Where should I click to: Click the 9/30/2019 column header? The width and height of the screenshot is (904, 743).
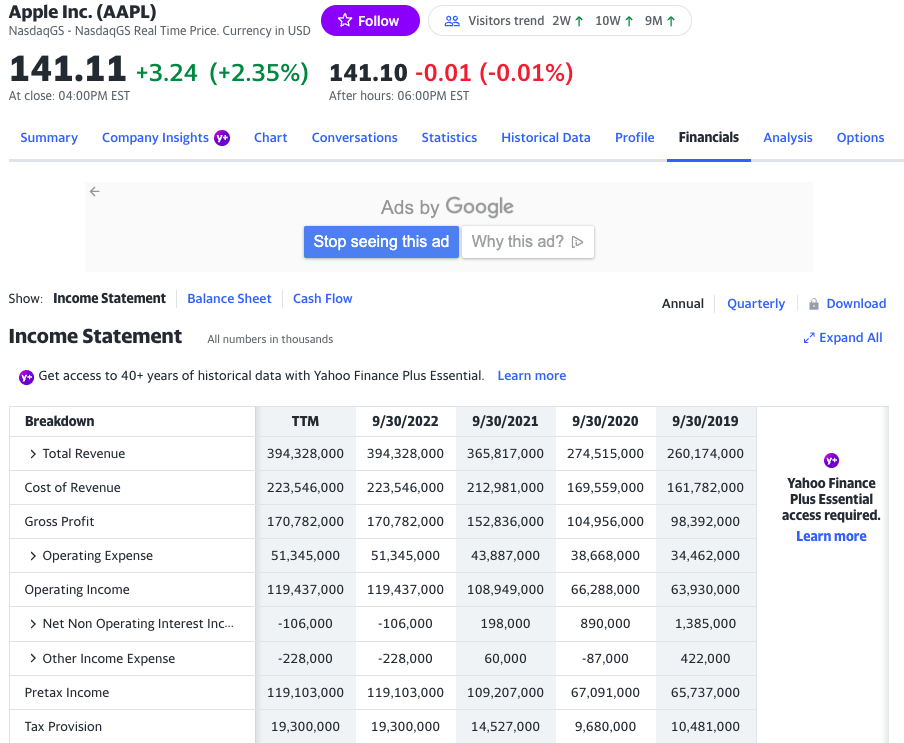pos(705,421)
